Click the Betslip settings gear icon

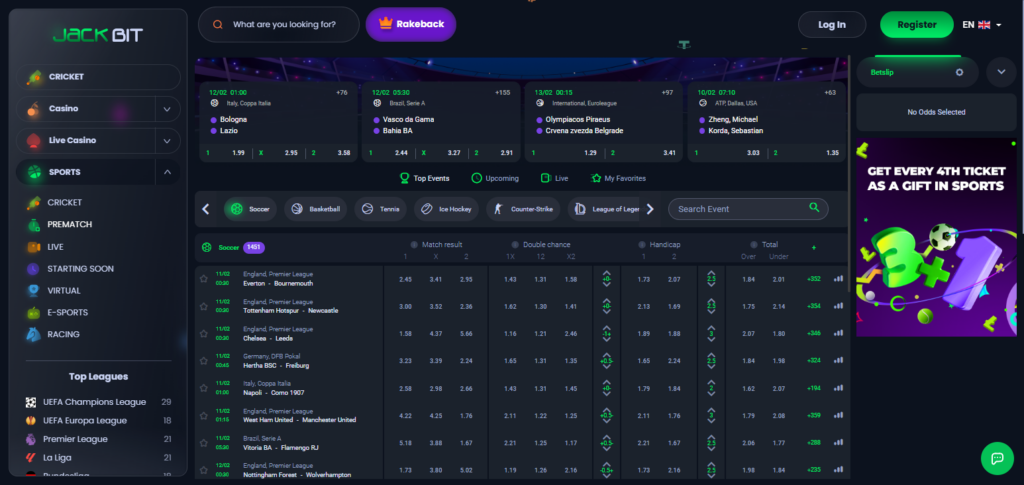click(959, 72)
